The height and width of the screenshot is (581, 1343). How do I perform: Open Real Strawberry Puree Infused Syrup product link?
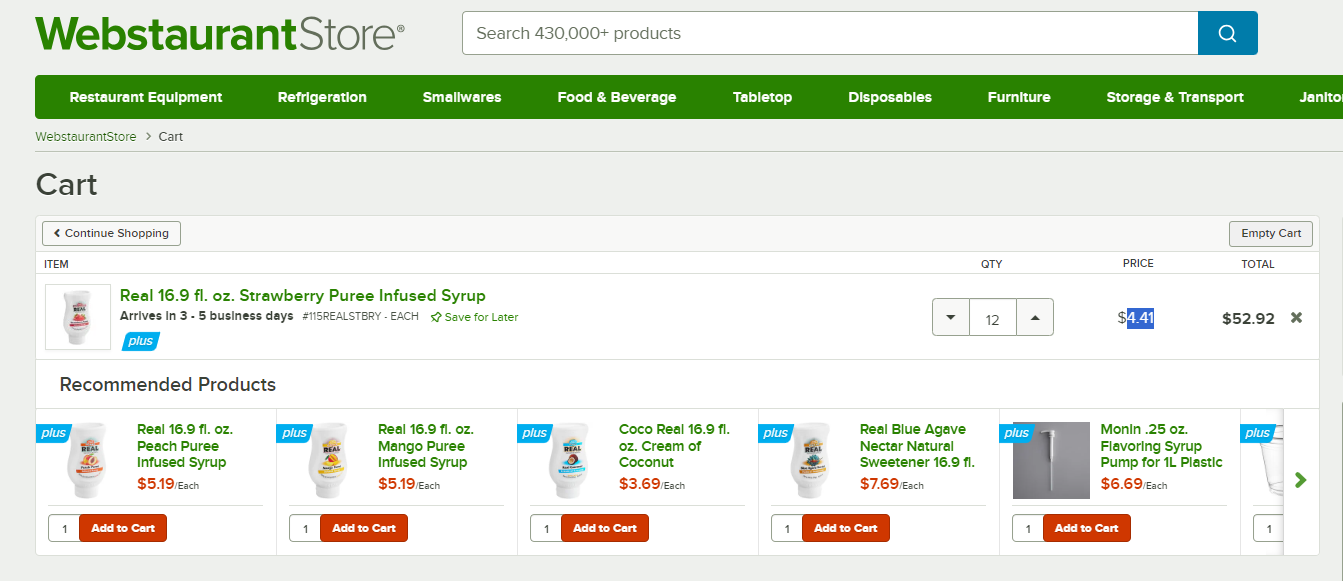[303, 296]
